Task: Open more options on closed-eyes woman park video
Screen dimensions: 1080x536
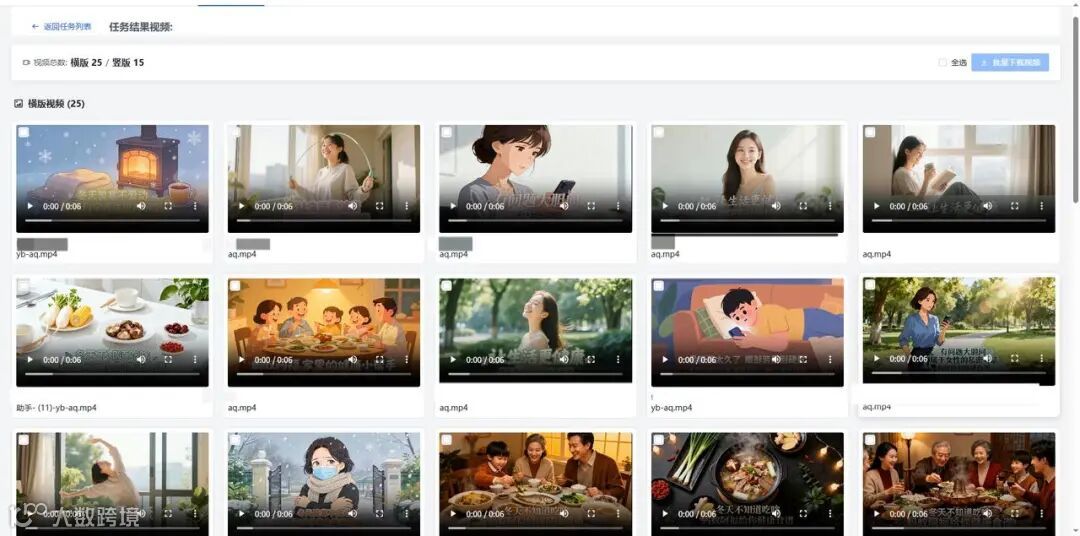Action: (x=618, y=360)
